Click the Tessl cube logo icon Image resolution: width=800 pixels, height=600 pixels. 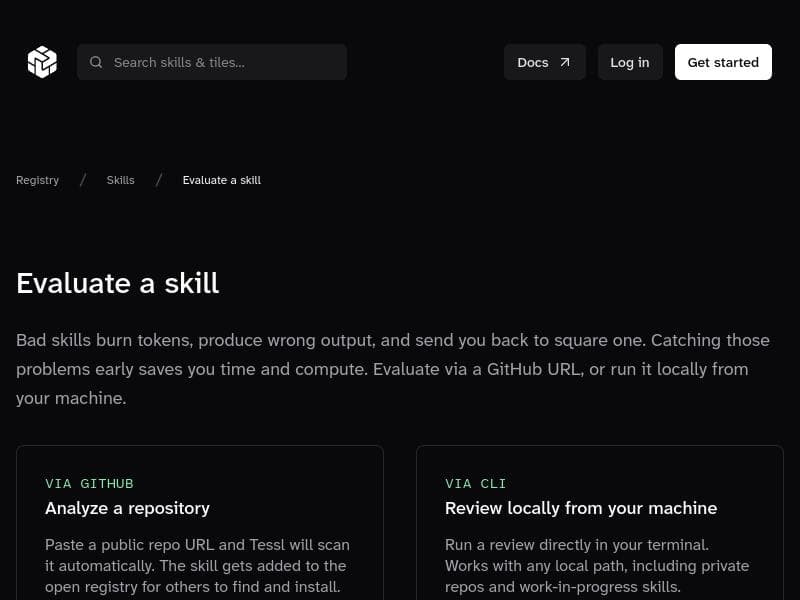coord(42,62)
